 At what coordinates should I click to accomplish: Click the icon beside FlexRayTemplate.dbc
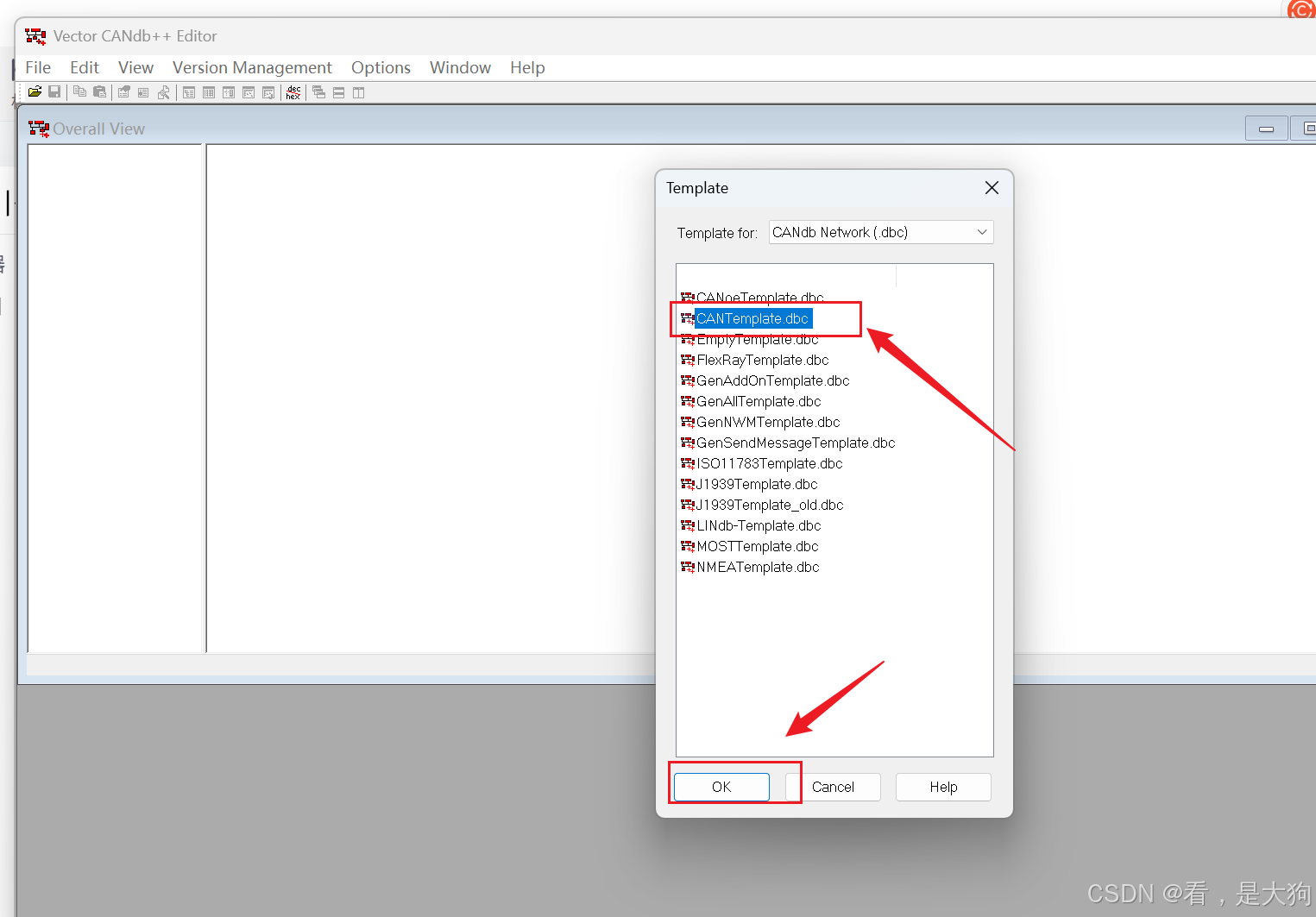(688, 360)
